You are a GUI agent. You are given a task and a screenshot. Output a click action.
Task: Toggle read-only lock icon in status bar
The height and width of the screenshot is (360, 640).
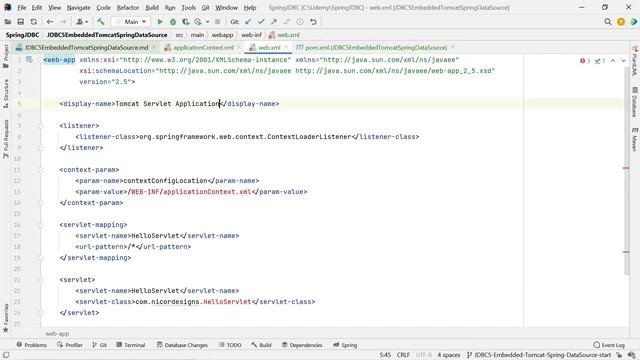[x=619, y=355]
